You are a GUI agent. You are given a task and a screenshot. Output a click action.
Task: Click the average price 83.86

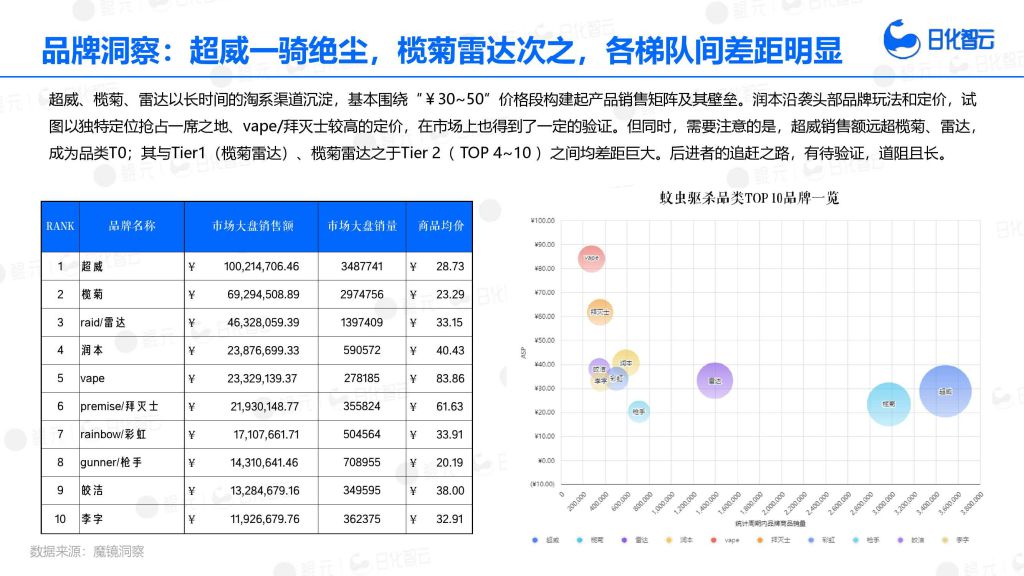(450, 379)
